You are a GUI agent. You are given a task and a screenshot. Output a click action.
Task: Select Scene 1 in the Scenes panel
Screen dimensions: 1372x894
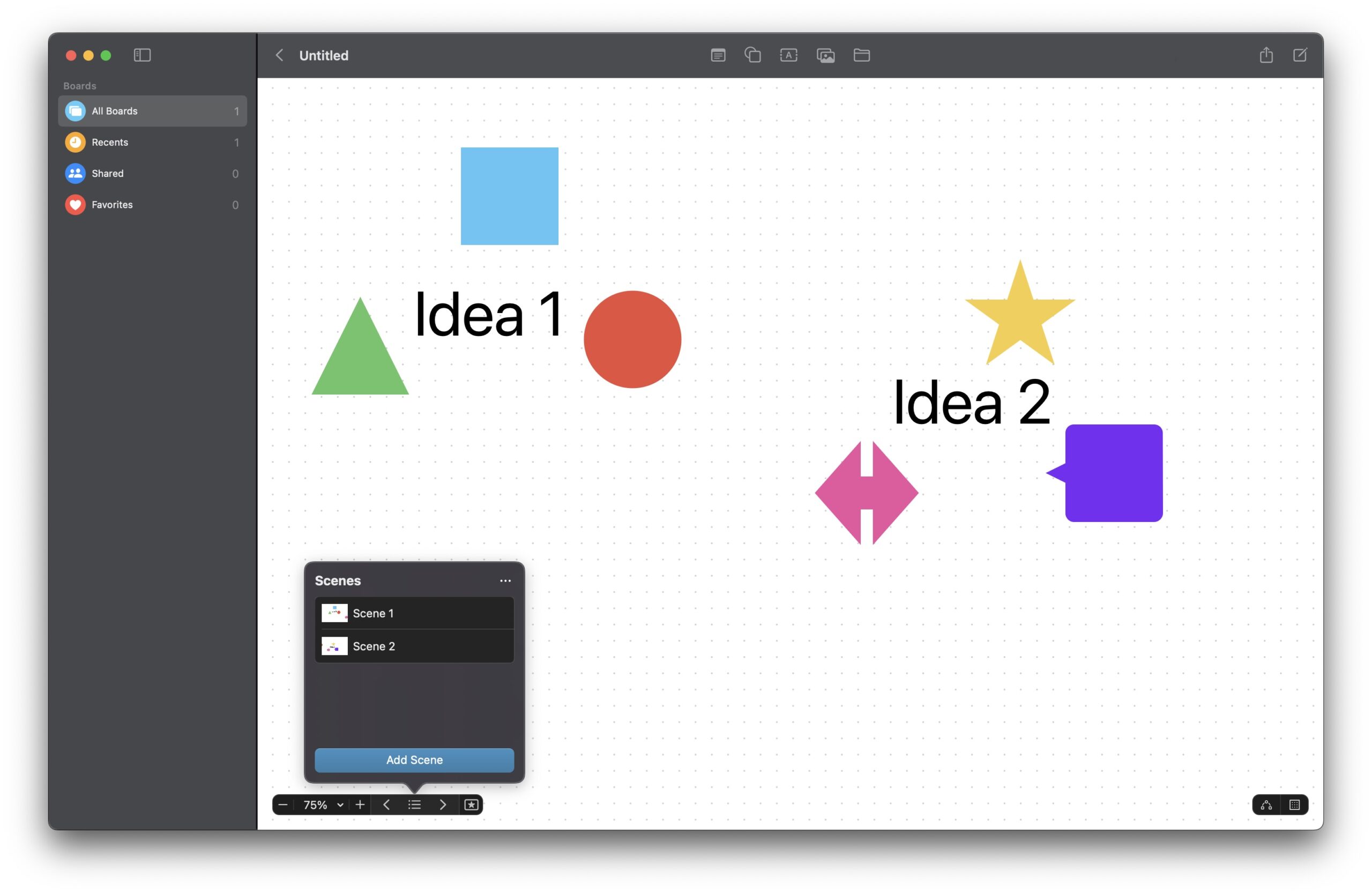pos(414,613)
